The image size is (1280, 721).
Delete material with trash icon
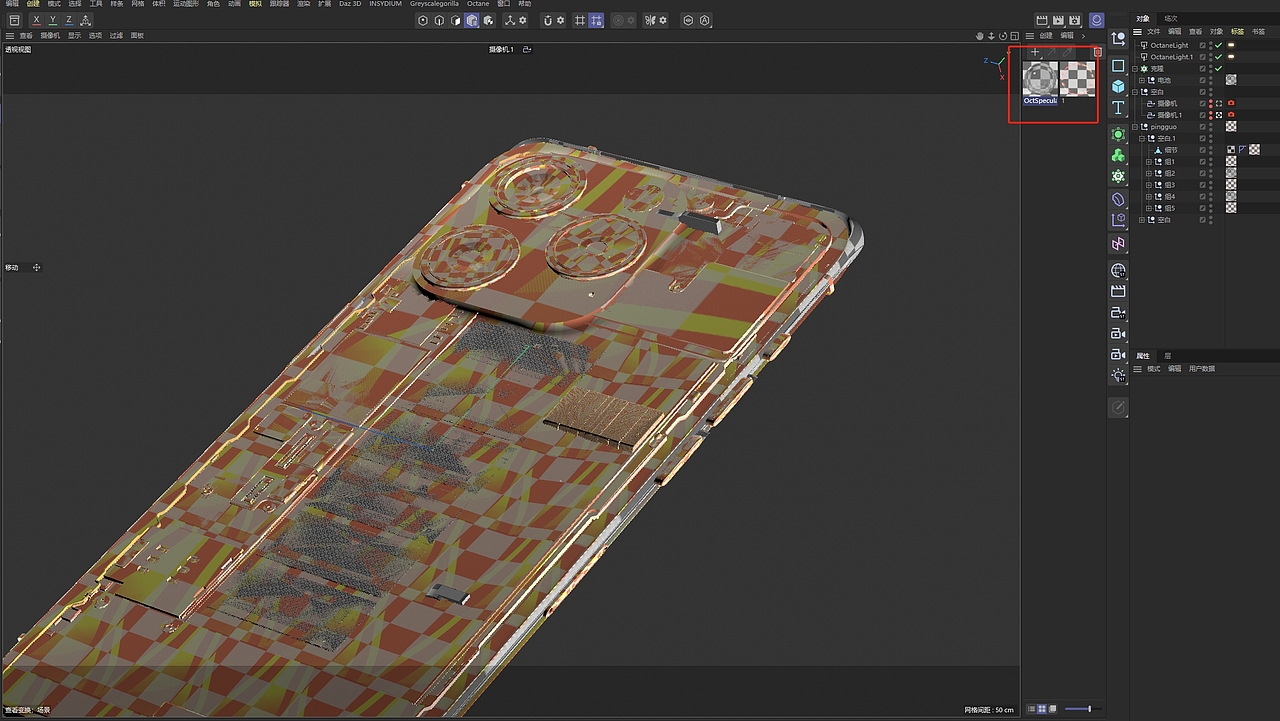1097,52
